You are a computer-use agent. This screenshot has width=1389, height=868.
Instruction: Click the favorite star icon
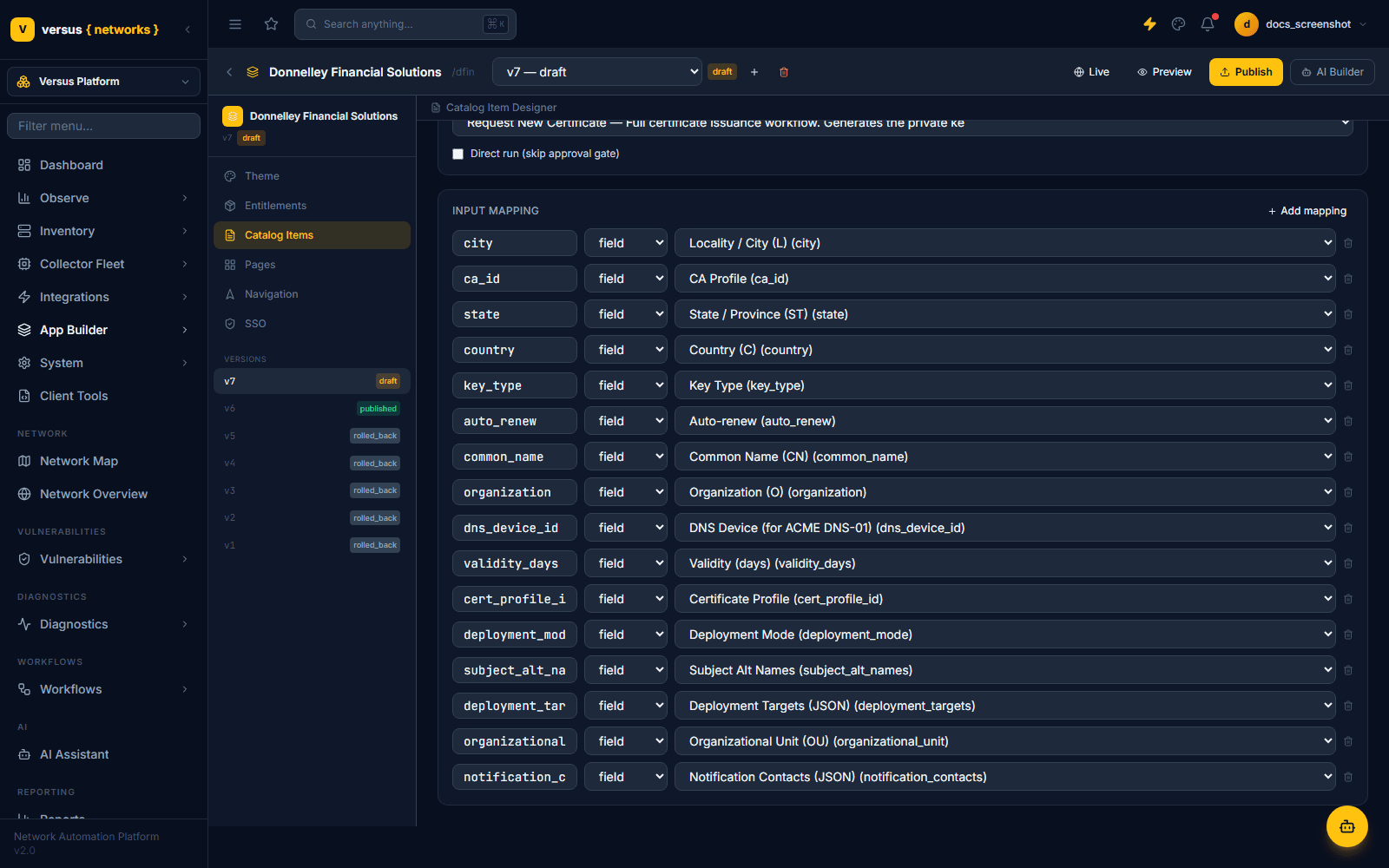272,24
